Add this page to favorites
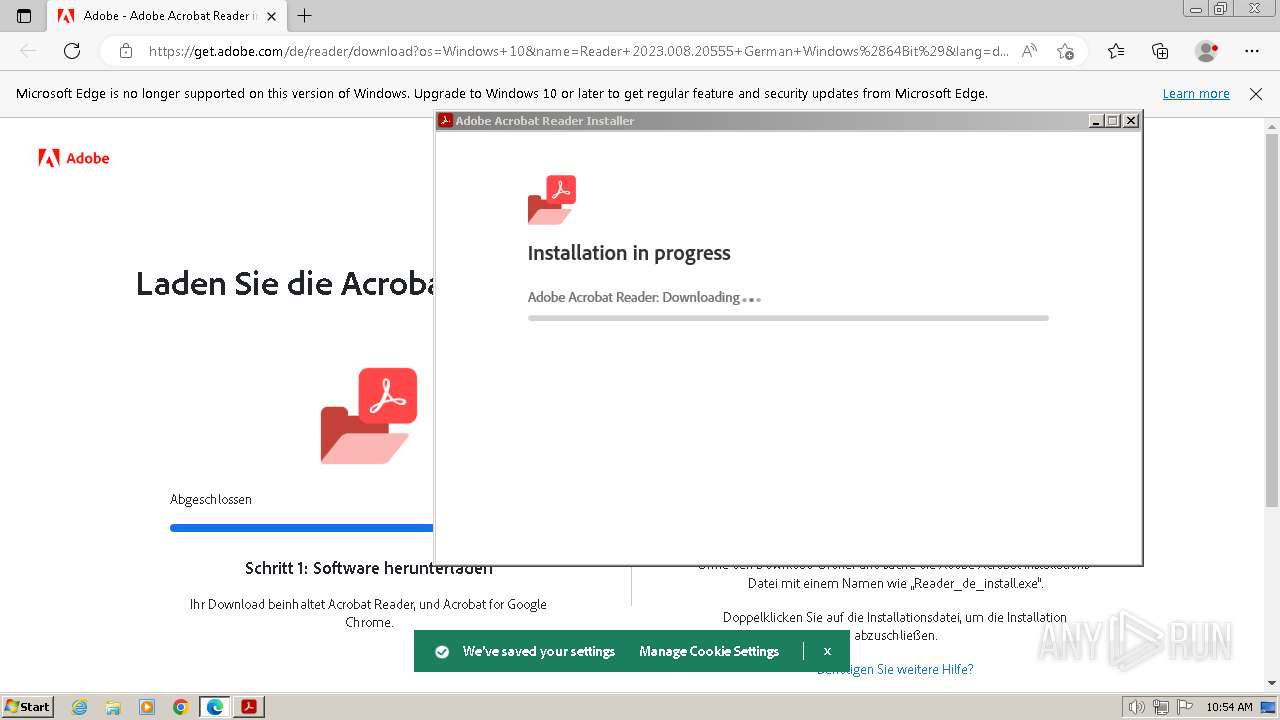The image size is (1280, 720). coord(1065,51)
